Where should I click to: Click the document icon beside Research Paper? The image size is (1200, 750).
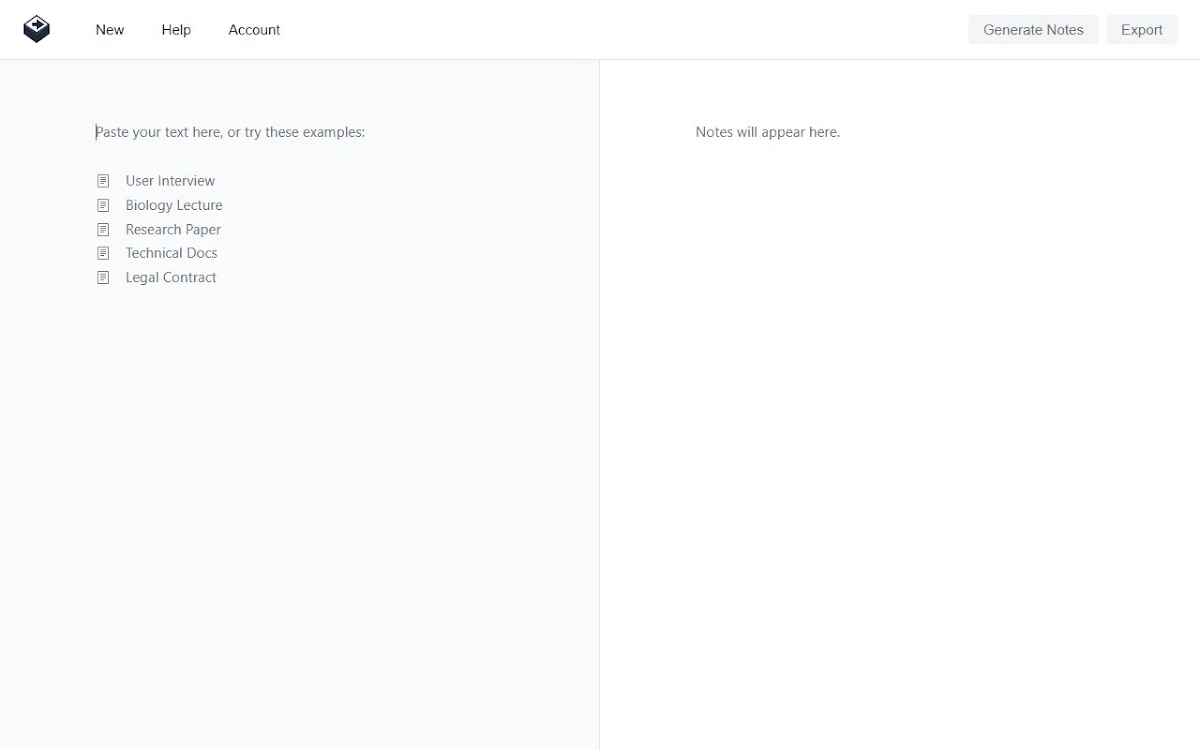[x=103, y=229]
